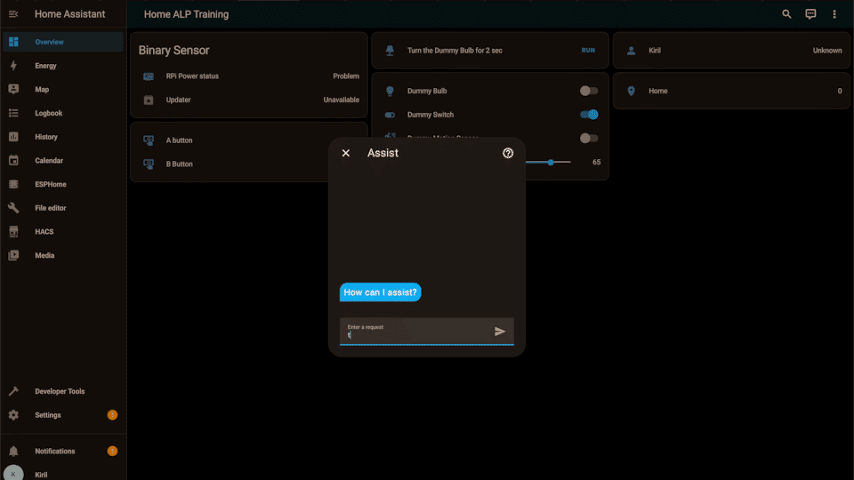854x480 pixels.
Task: Turn off the Dummy Switch toggle
Action: pos(589,114)
